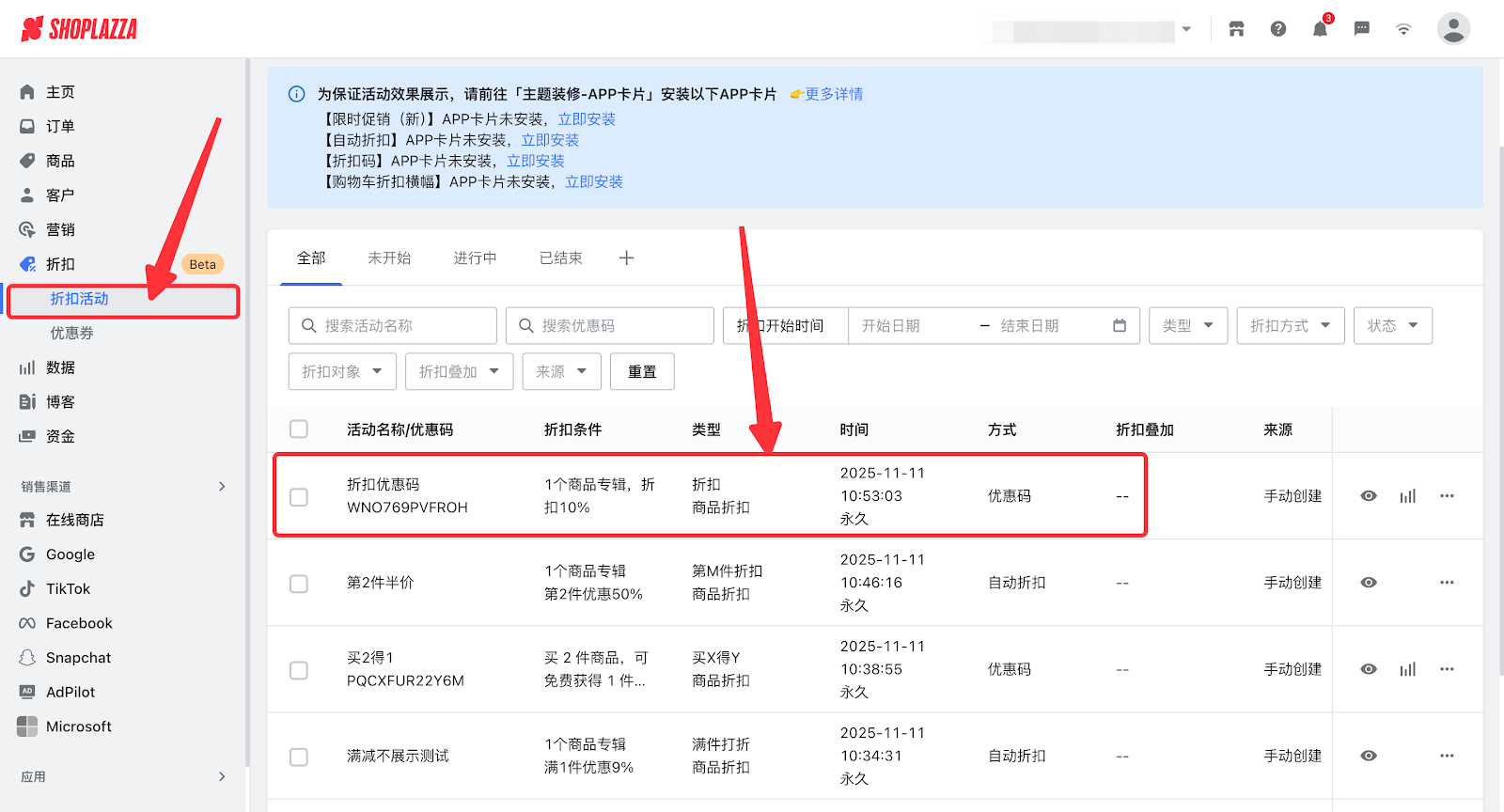
Task: Toggle the select-all checkbox in table header
Action: point(299,429)
